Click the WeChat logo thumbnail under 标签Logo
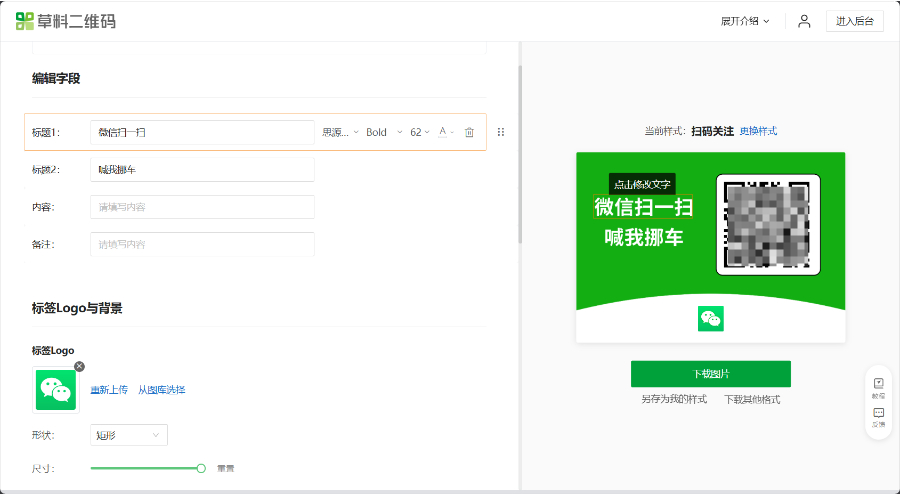 (56, 390)
